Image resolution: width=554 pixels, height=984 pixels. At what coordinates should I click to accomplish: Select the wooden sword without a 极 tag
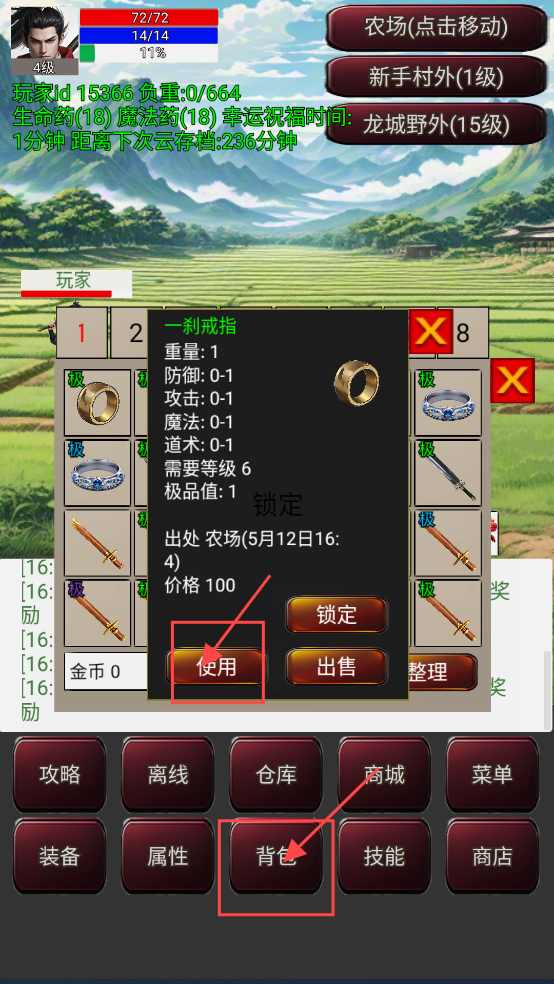tap(97, 543)
